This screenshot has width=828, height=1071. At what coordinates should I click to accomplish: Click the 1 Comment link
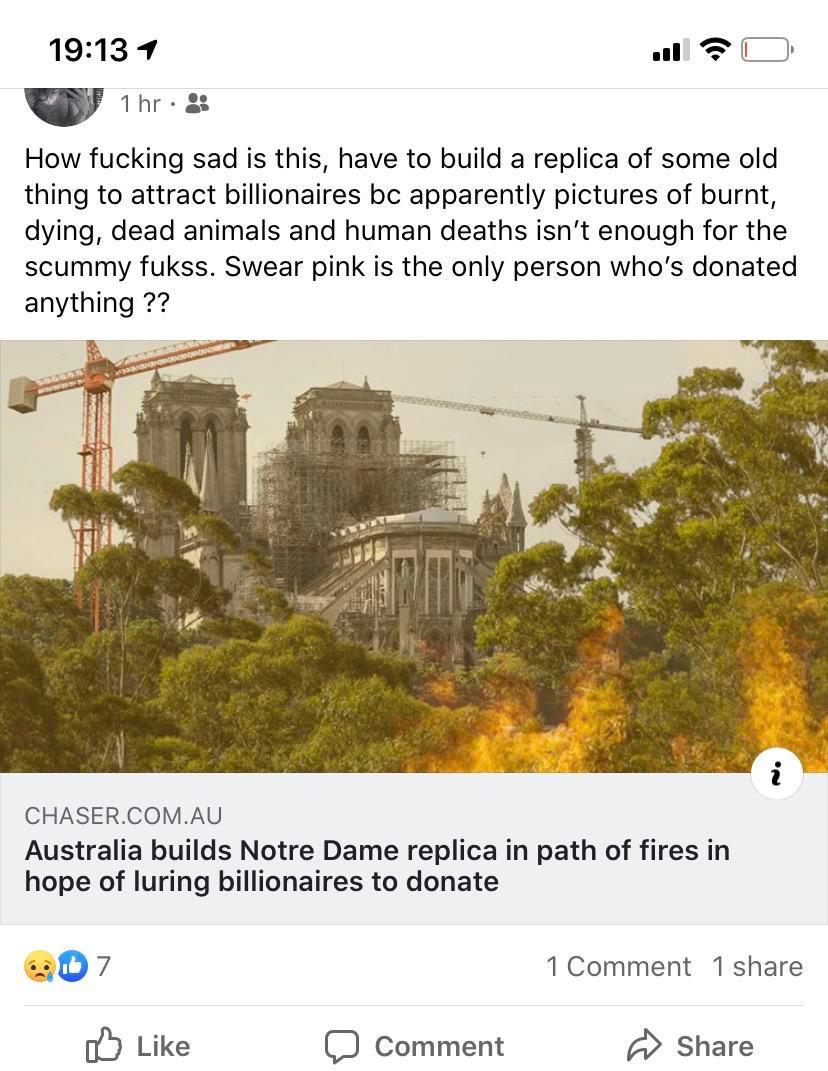point(618,966)
